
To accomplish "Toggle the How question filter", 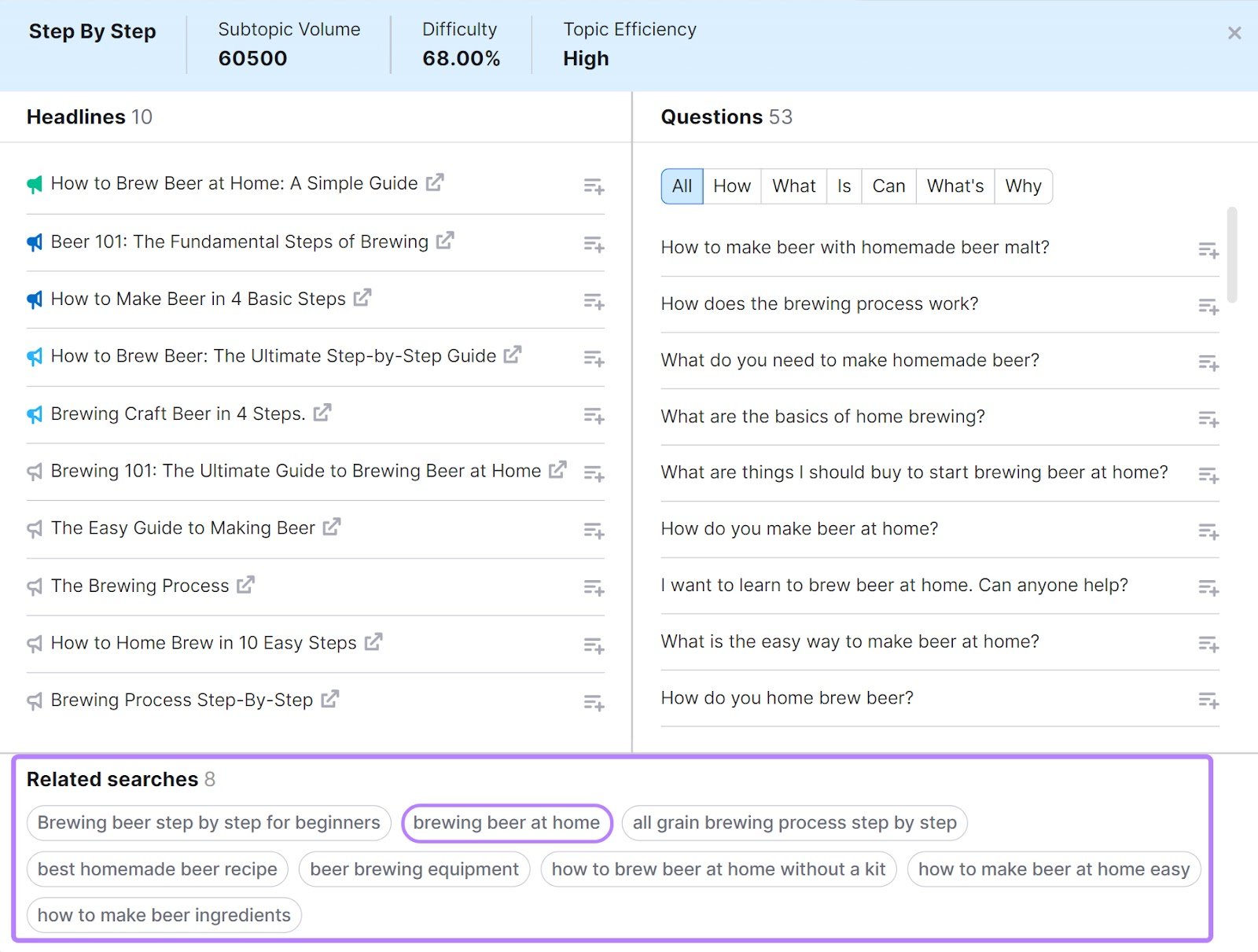I will (731, 186).
